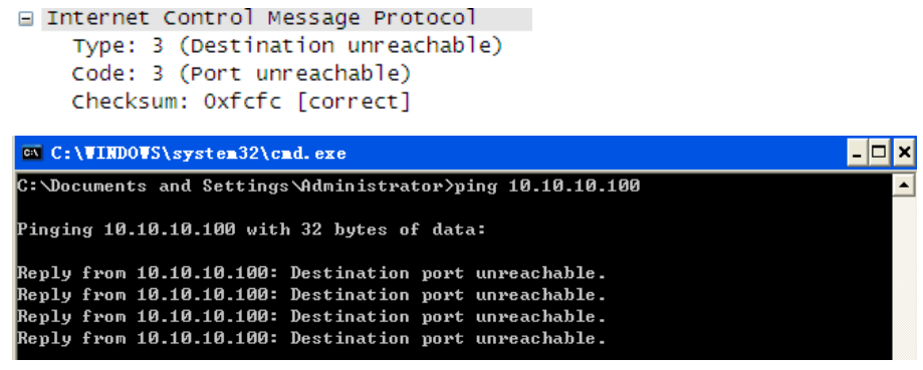Click the cmd.exe title bar text
923x370 pixels.
pos(198,154)
